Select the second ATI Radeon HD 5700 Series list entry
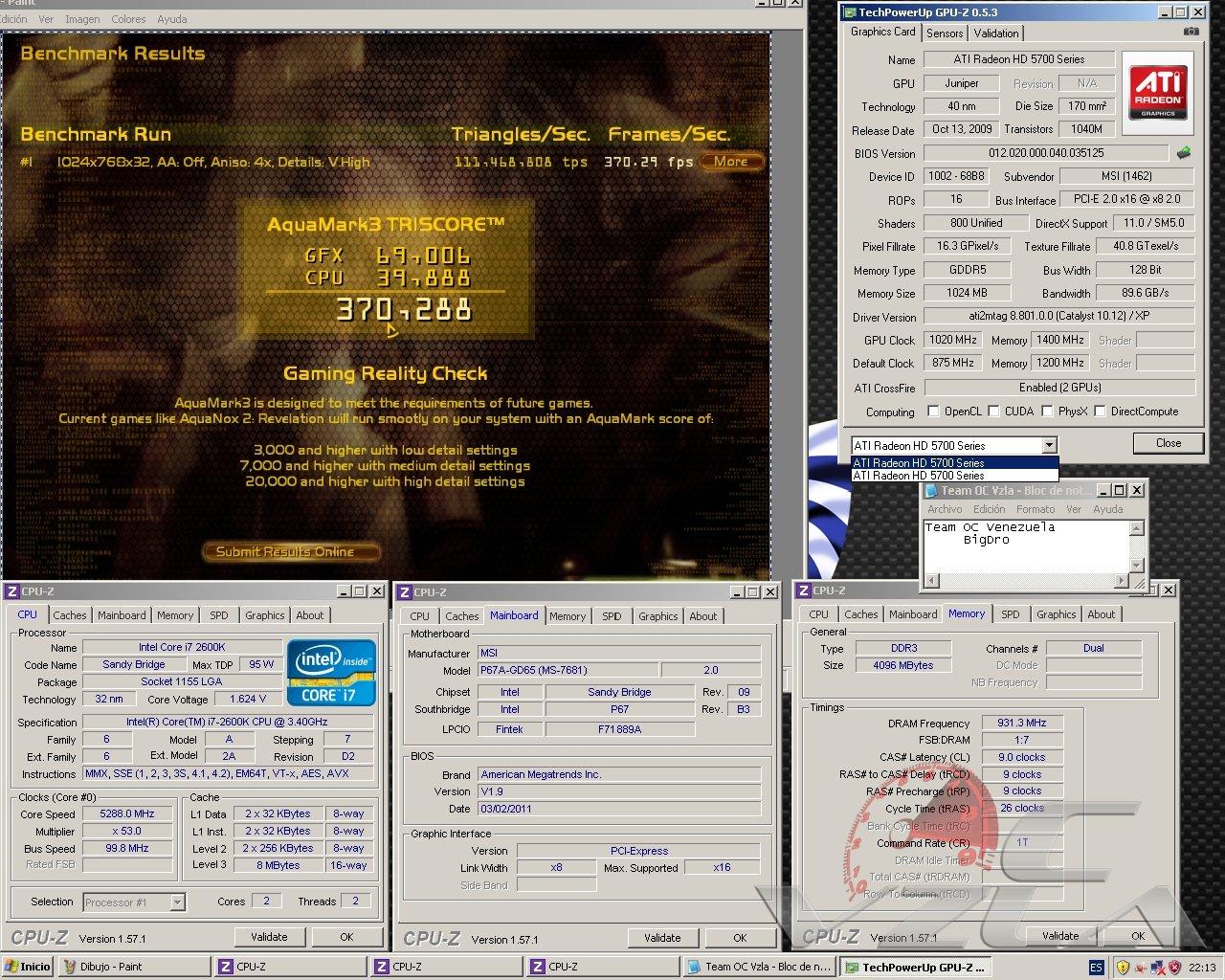The image size is (1225, 980). [955, 476]
